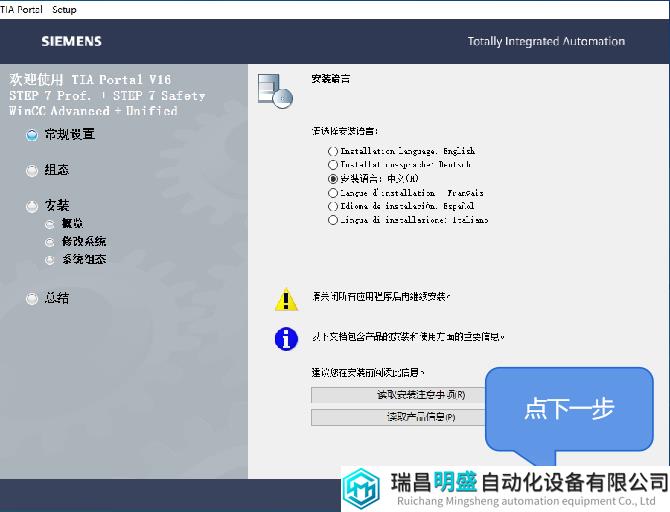
Task: Click the 组态 step bullet icon
Action: pos(32,171)
